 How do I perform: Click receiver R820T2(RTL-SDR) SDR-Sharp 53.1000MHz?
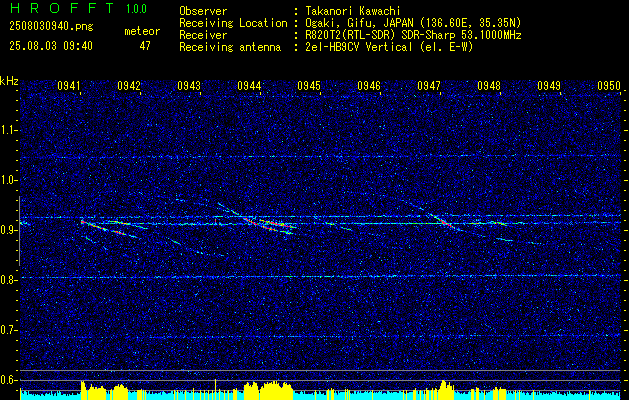click(x=413, y=35)
